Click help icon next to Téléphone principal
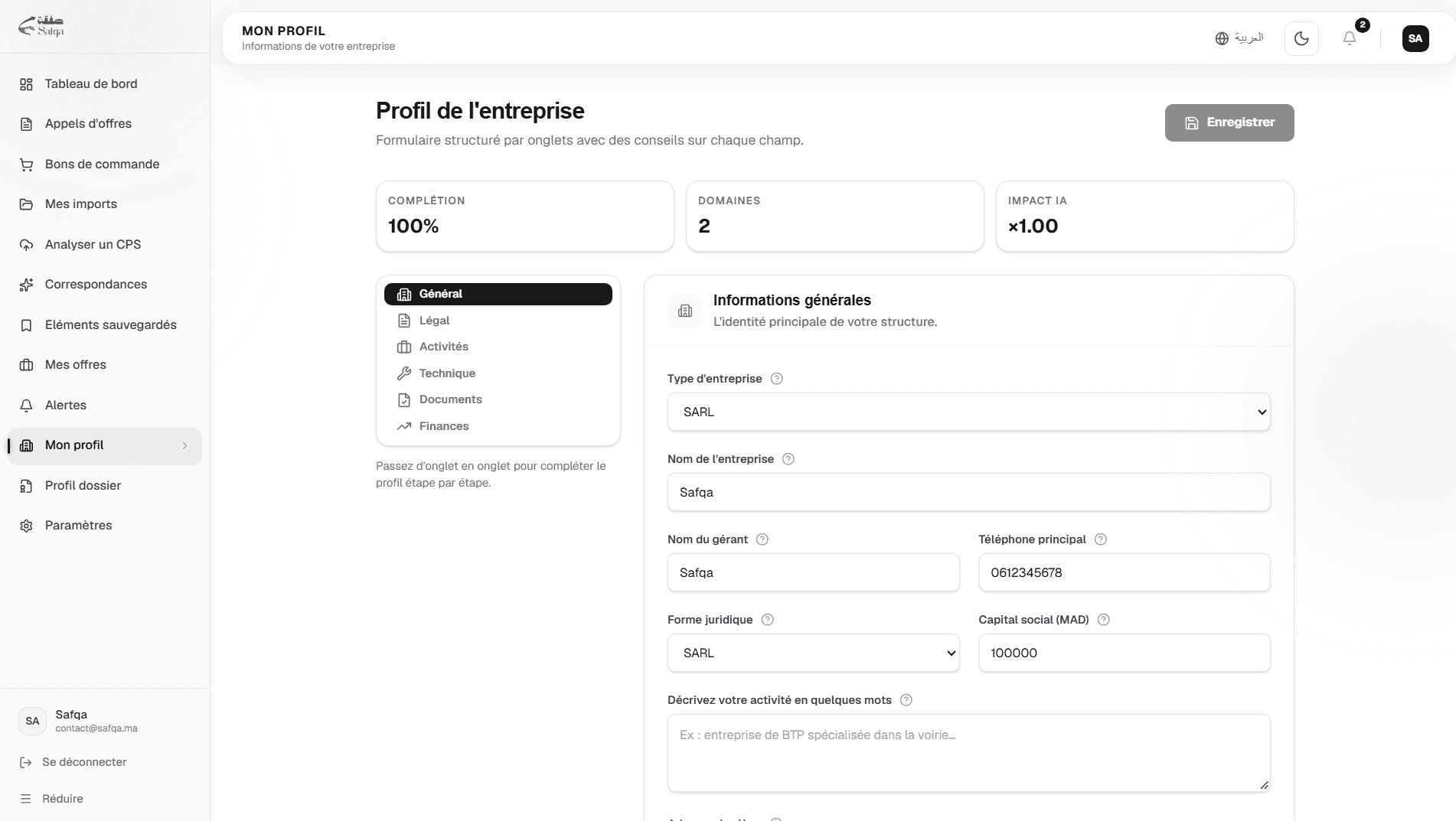This screenshot has width=1456, height=821. [1101, 539]
